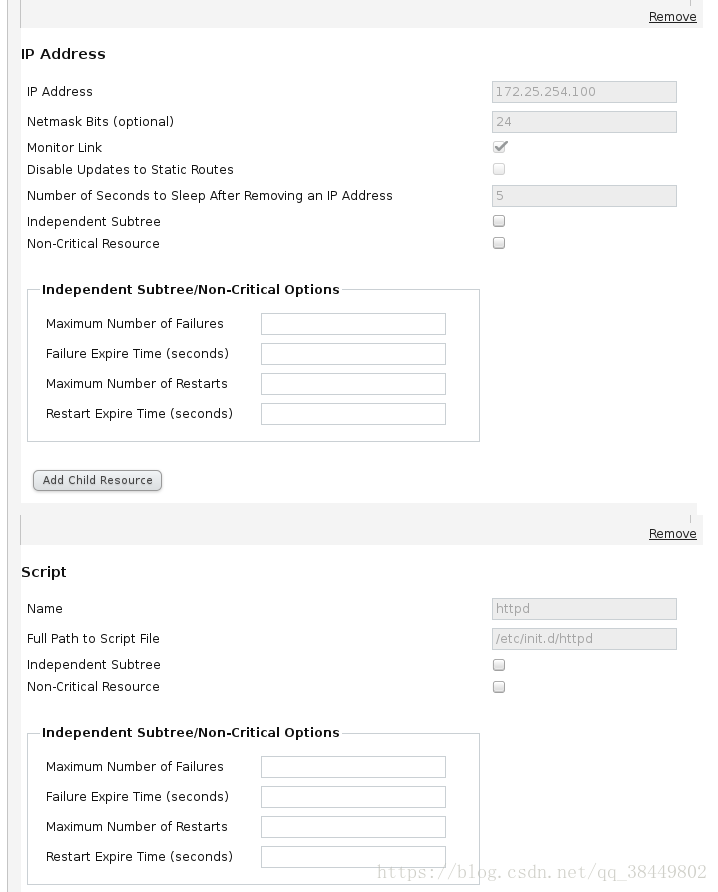Click the Full Path to Script File field
The height and width of the screenshot is (892, 718).
(x=584, y=639)
